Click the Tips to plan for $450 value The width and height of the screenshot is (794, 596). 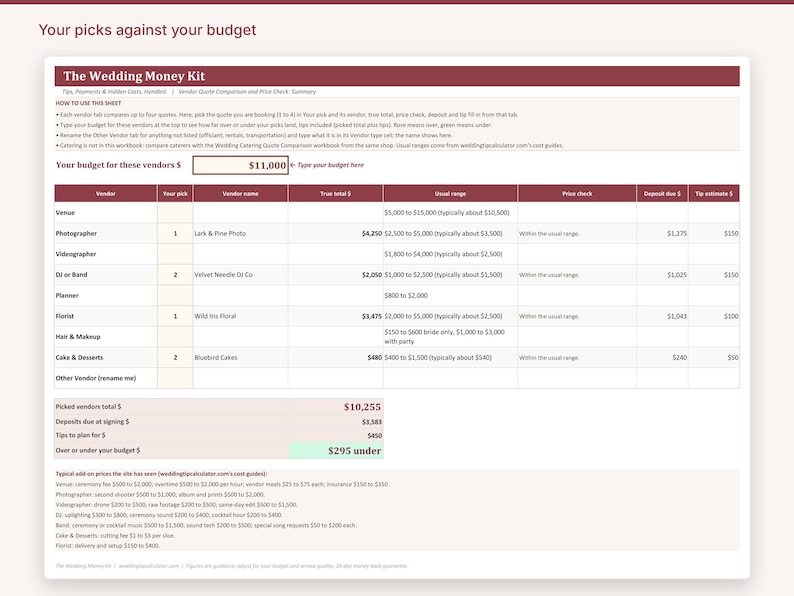click(x=375, y=435)
